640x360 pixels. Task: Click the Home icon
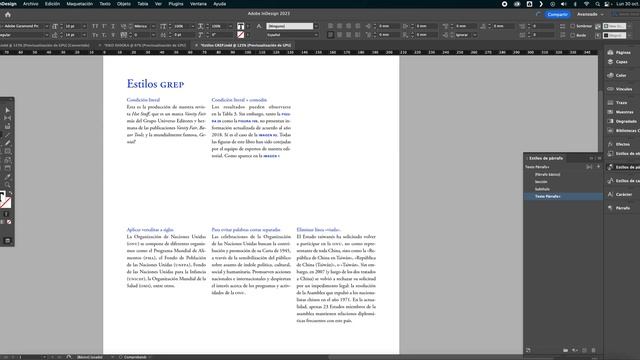tap(8, 14)
